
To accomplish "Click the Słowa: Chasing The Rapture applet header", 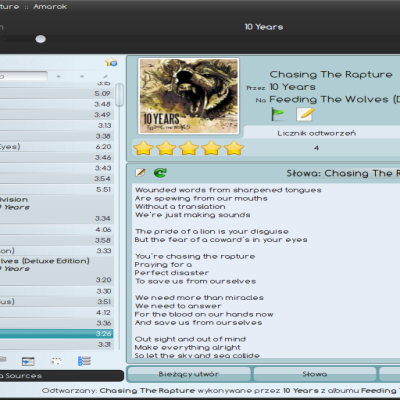I will (343, 173).
